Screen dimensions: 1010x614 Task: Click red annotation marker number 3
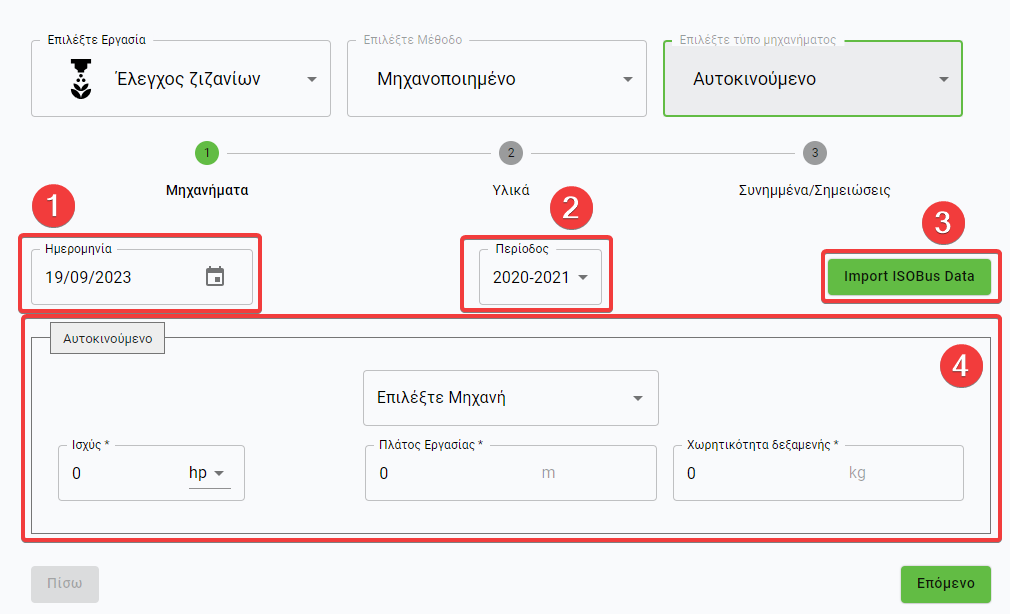tap(942, 223)
